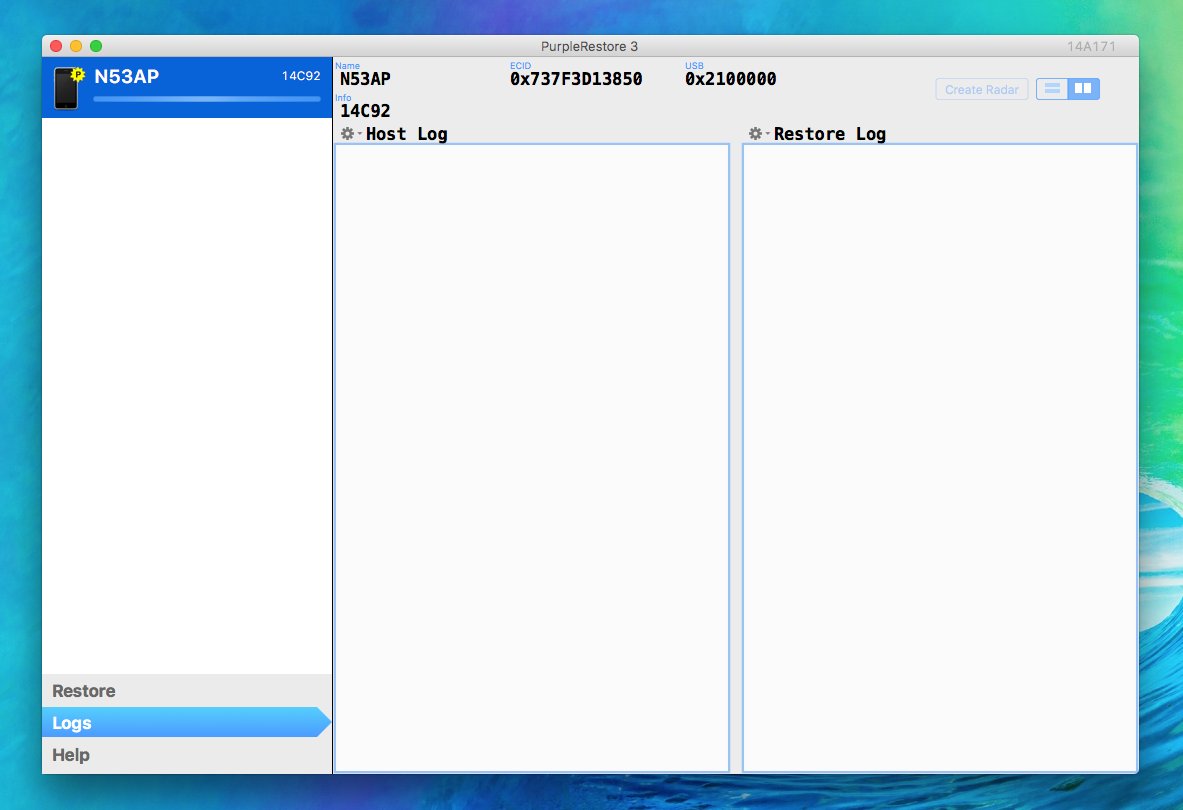
Task: Minimize the PurpleRestore window
Action: (75, 46)
